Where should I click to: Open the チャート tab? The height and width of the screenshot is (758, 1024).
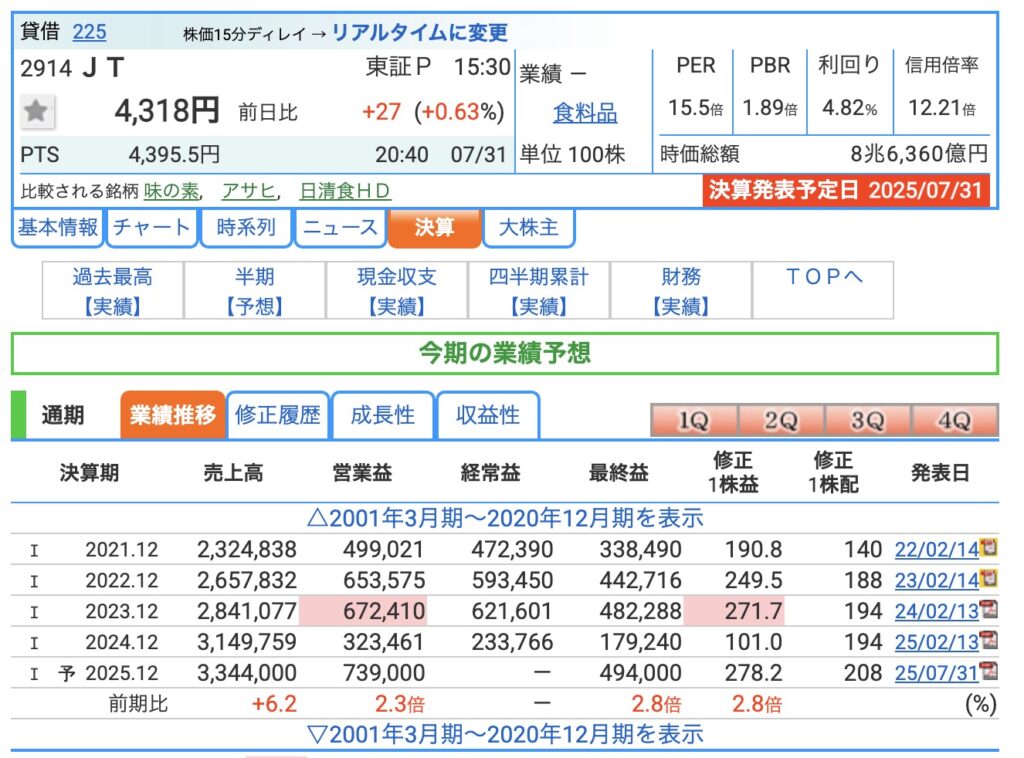(x=152, y=228)
